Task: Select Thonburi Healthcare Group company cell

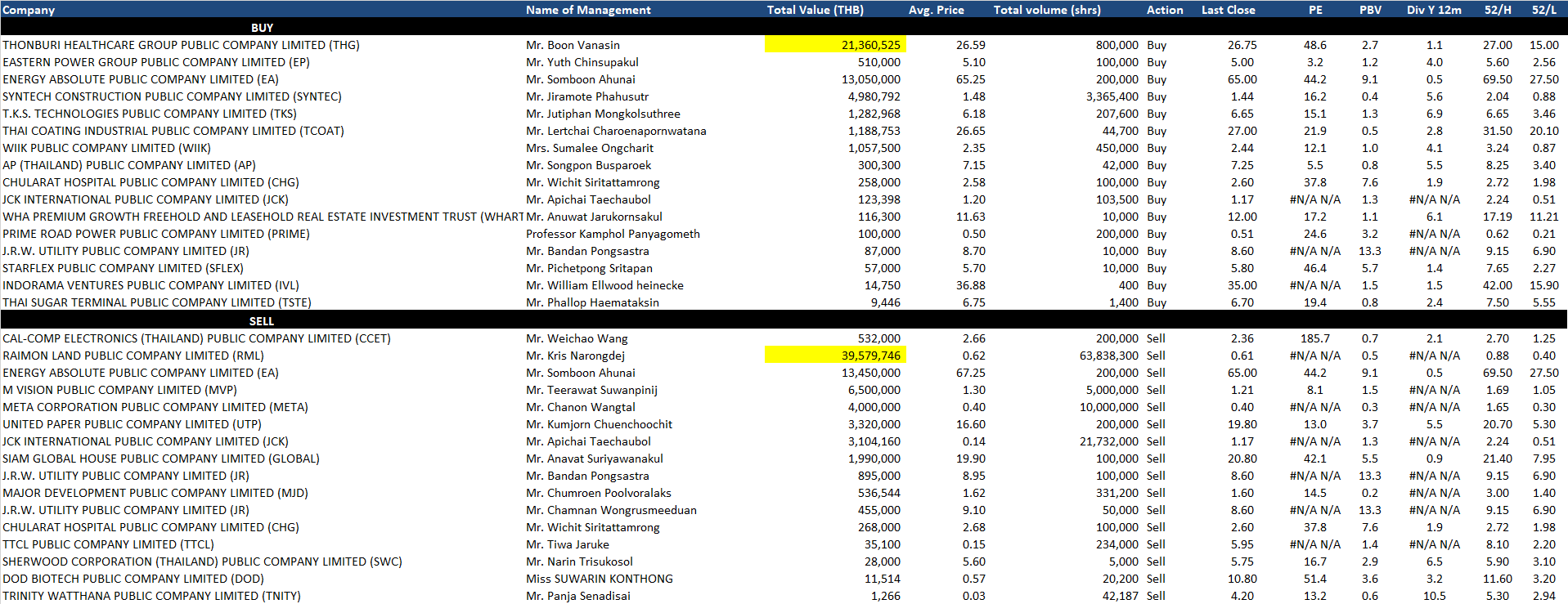Action: 181,45
